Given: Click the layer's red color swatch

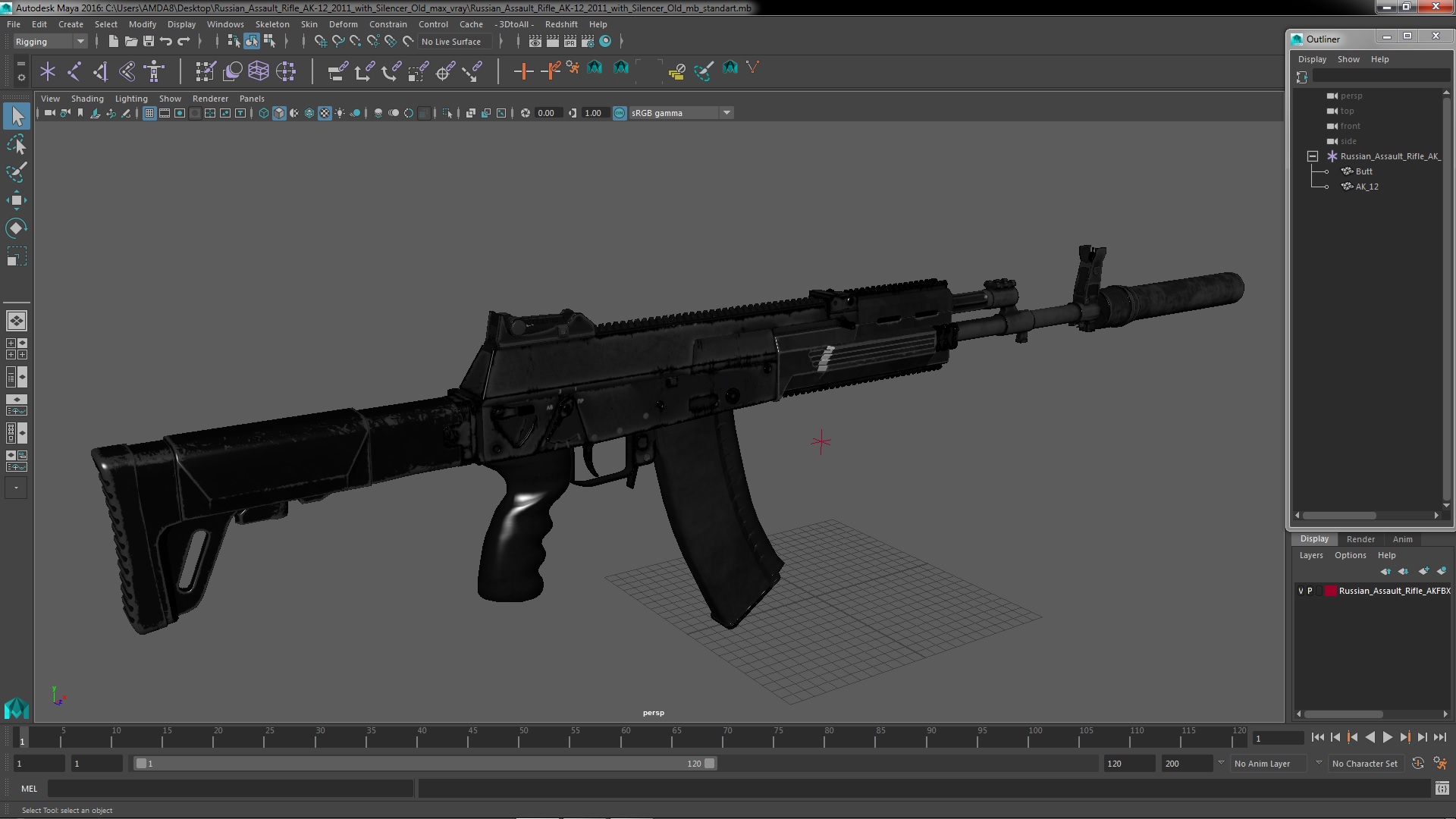Looking at the screenshot, I should pos(1330,591).
